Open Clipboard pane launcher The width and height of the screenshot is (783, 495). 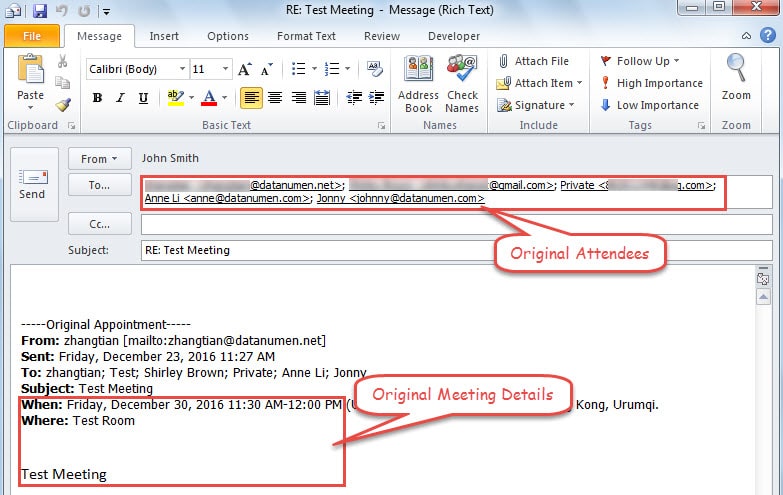pyautogui.click(x=71, y=126)
